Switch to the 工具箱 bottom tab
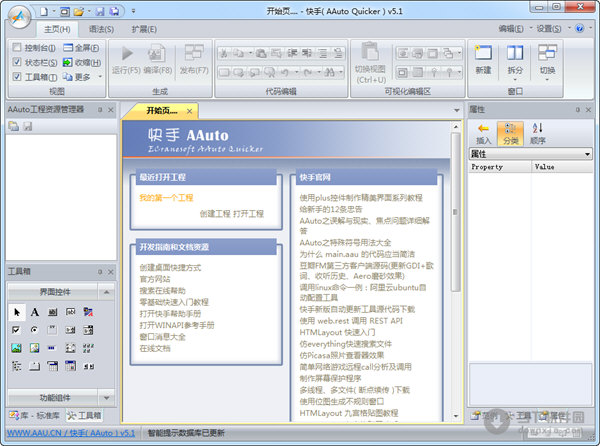The image size is (600, 446). click(x=84, y=415)
